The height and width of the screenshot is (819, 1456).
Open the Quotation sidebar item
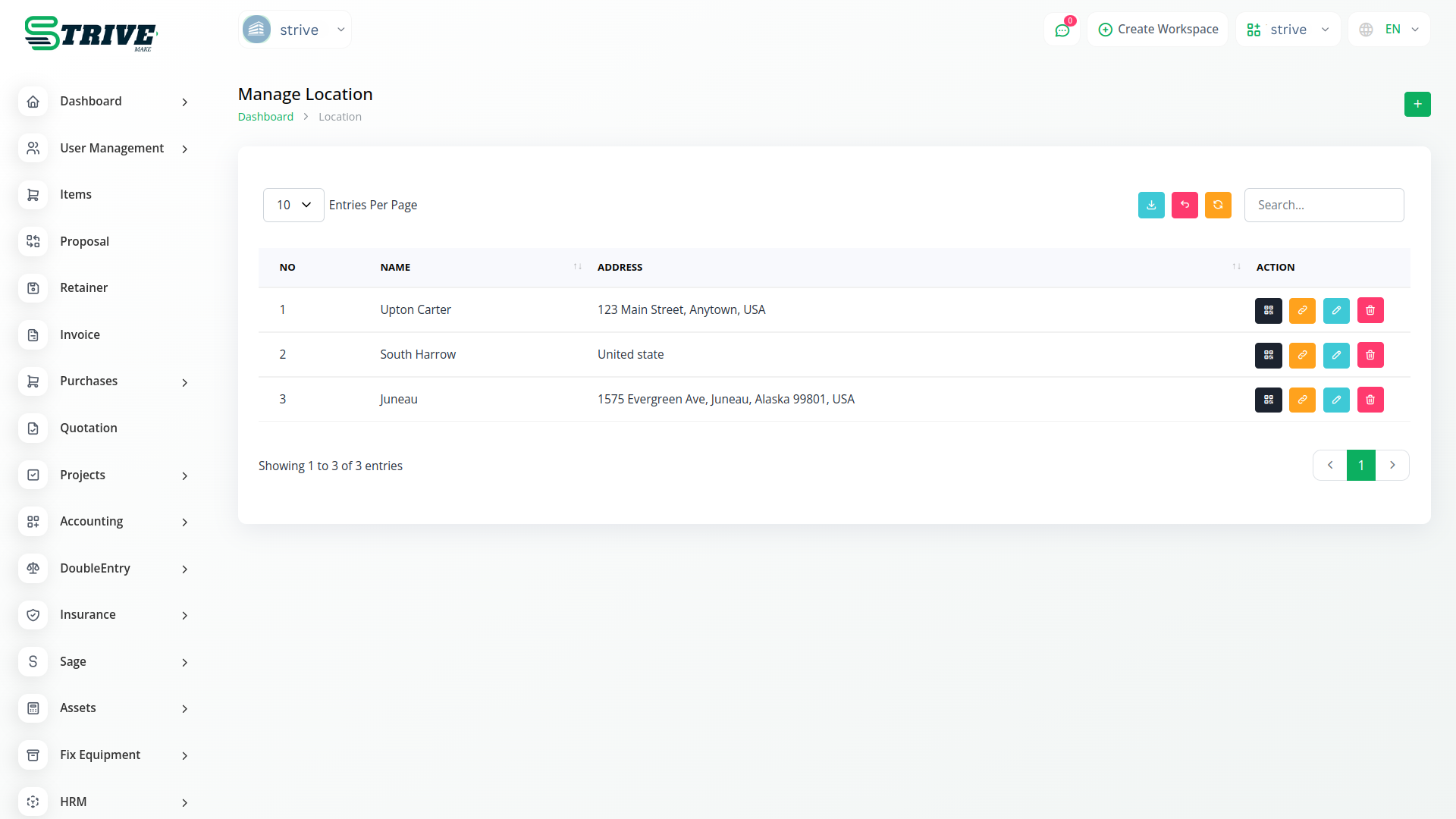tap(88, 428)
